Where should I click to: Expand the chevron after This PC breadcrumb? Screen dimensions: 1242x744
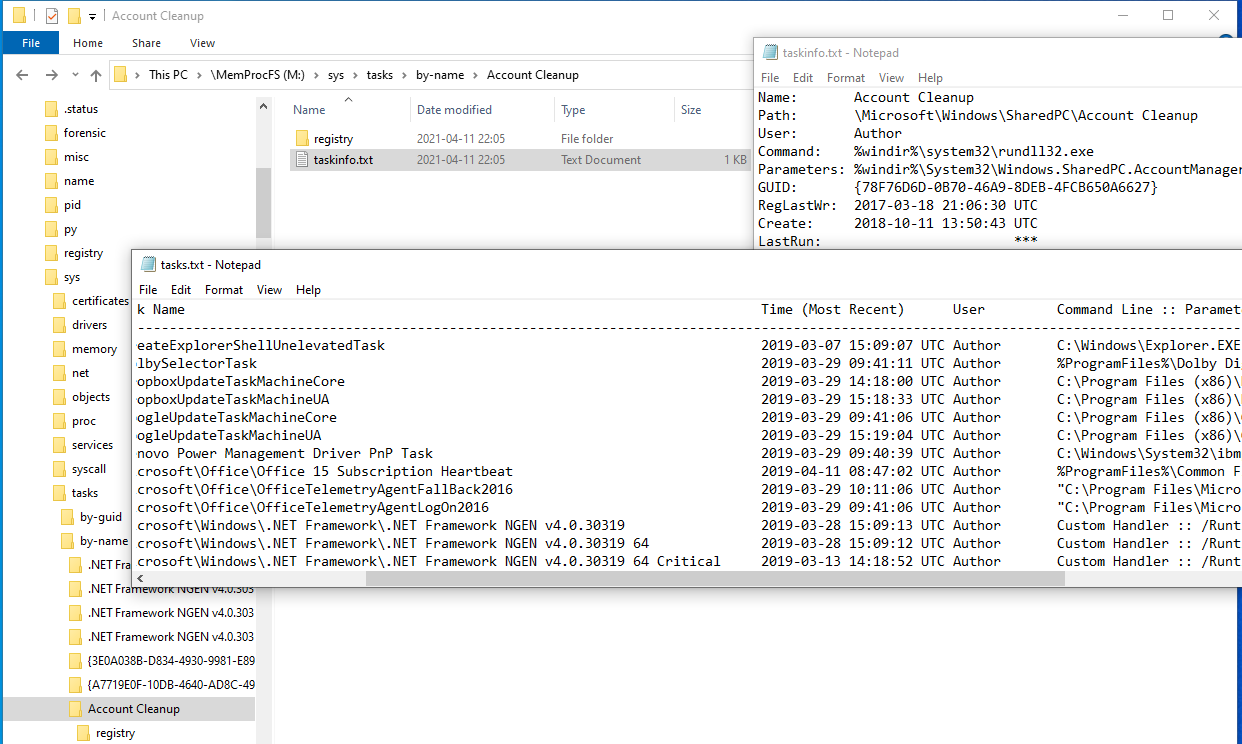[x=199, y=75]
